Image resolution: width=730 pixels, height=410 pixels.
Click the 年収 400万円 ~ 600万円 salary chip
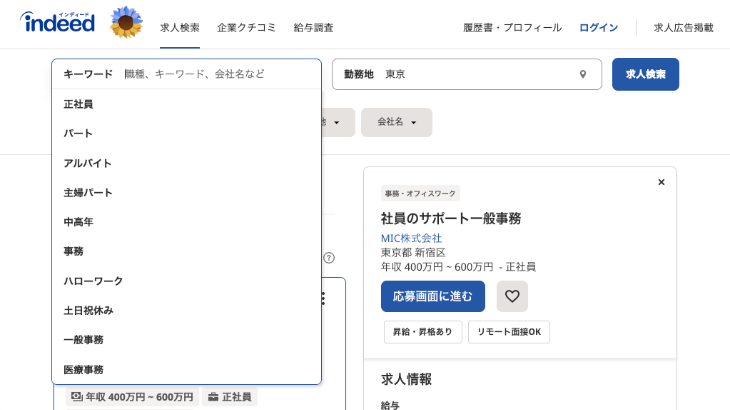click(132, 397)
